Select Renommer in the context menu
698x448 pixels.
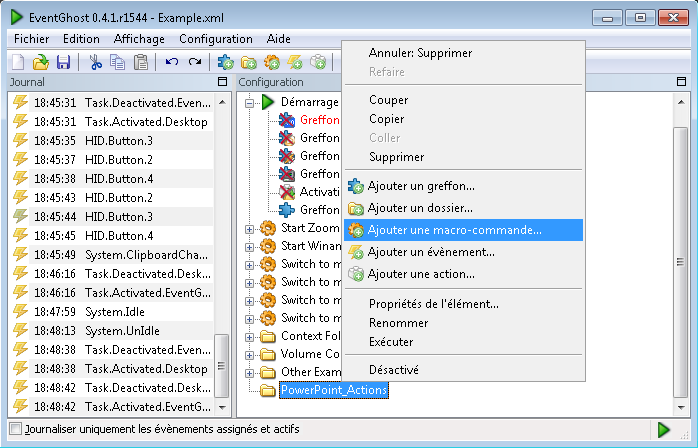[x=463, y=323]
